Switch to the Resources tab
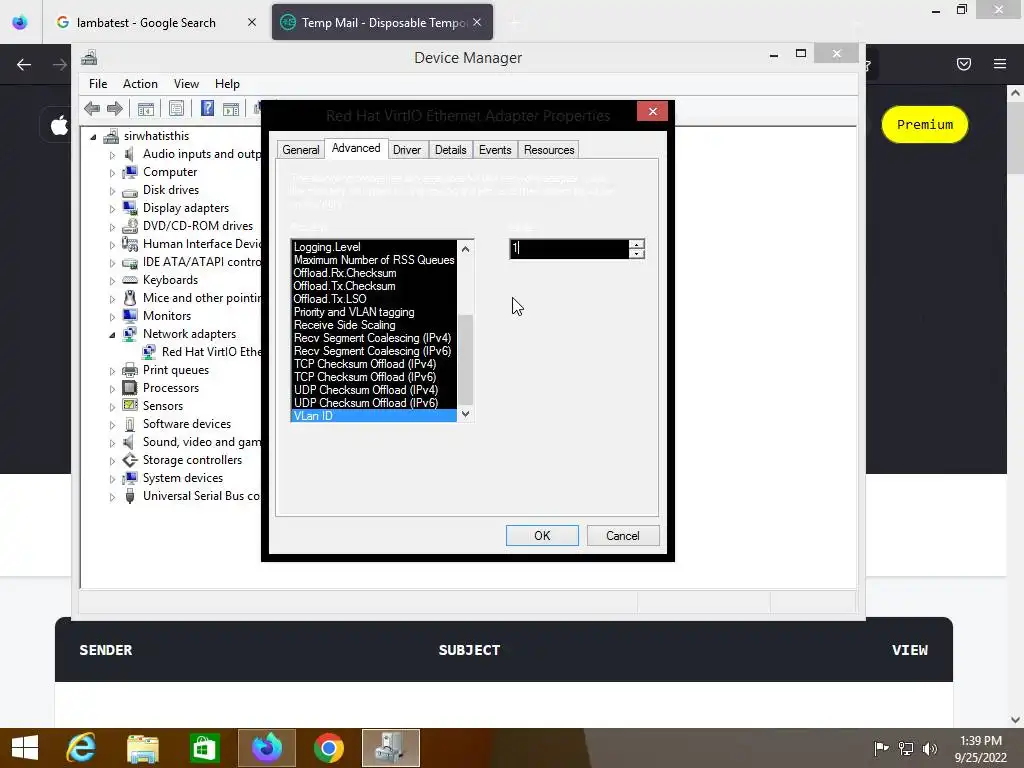This screenshot has height=768, width=1024. 549,150
